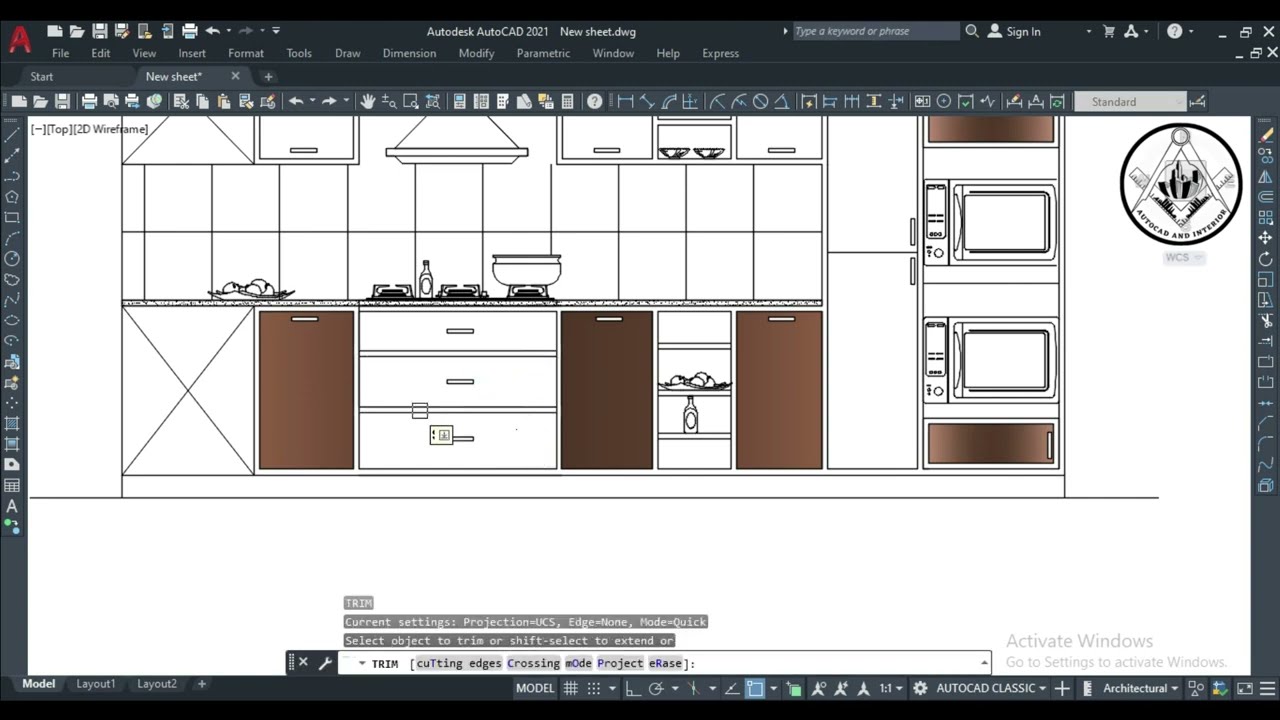Select the Circle tool in draw toolbar
The height and width of the screenshot is (720, 1280).
click(12, 258)
